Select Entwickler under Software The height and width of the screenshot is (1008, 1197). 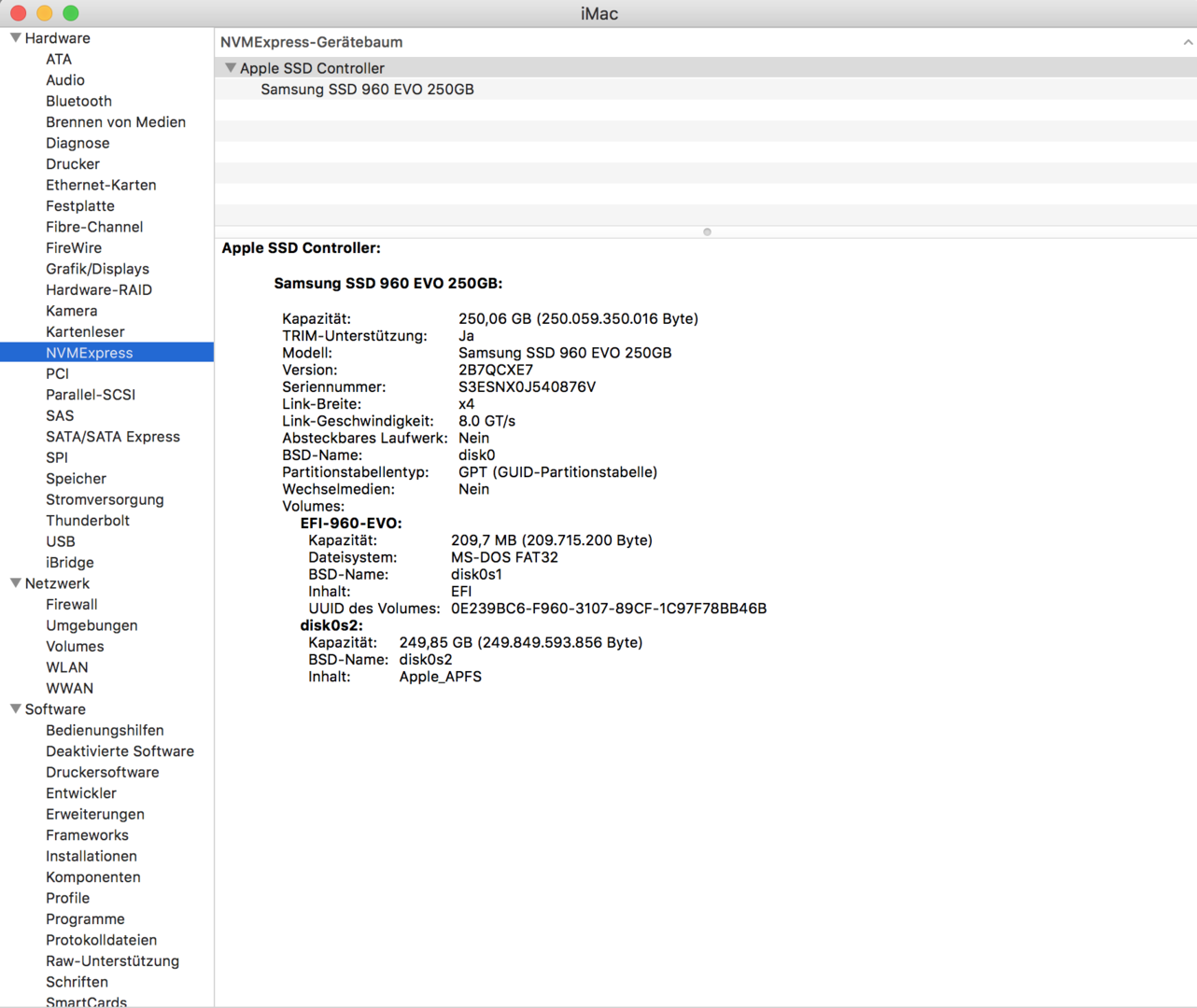pos(81,793)
